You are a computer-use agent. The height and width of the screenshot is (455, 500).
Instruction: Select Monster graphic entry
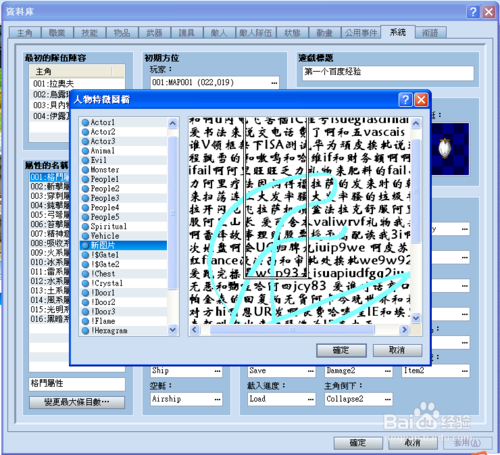(x=123, y=170)
